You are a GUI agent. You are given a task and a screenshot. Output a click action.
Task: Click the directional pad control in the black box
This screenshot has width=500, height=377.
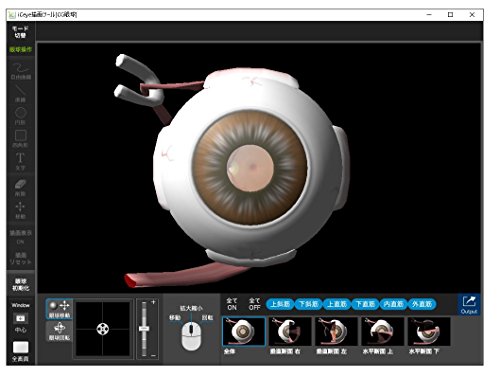103,329
